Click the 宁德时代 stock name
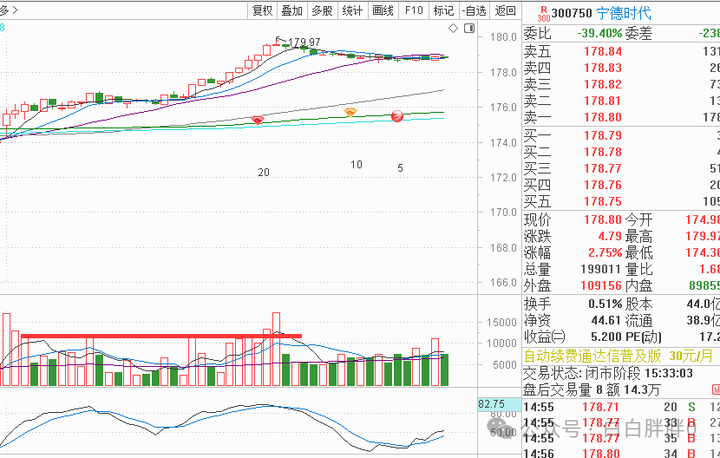 click(x=624, y=13)
